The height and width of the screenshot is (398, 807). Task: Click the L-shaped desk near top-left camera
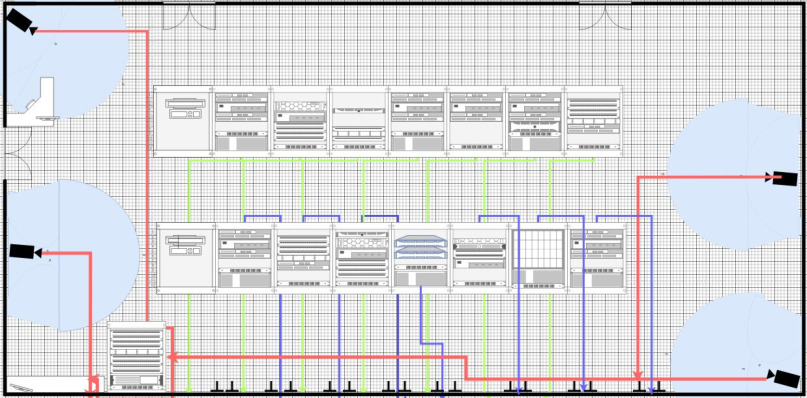[x=37, y=102]
